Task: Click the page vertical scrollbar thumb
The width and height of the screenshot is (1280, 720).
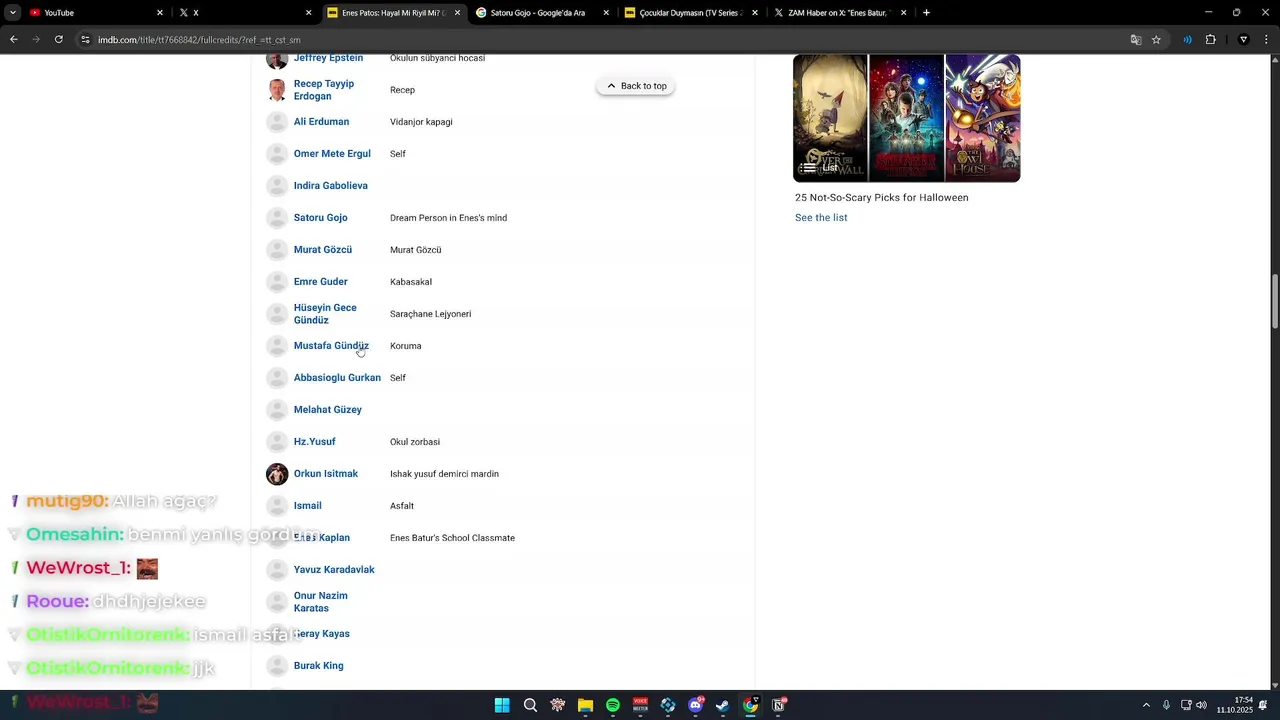Action: coord(1275,299)
